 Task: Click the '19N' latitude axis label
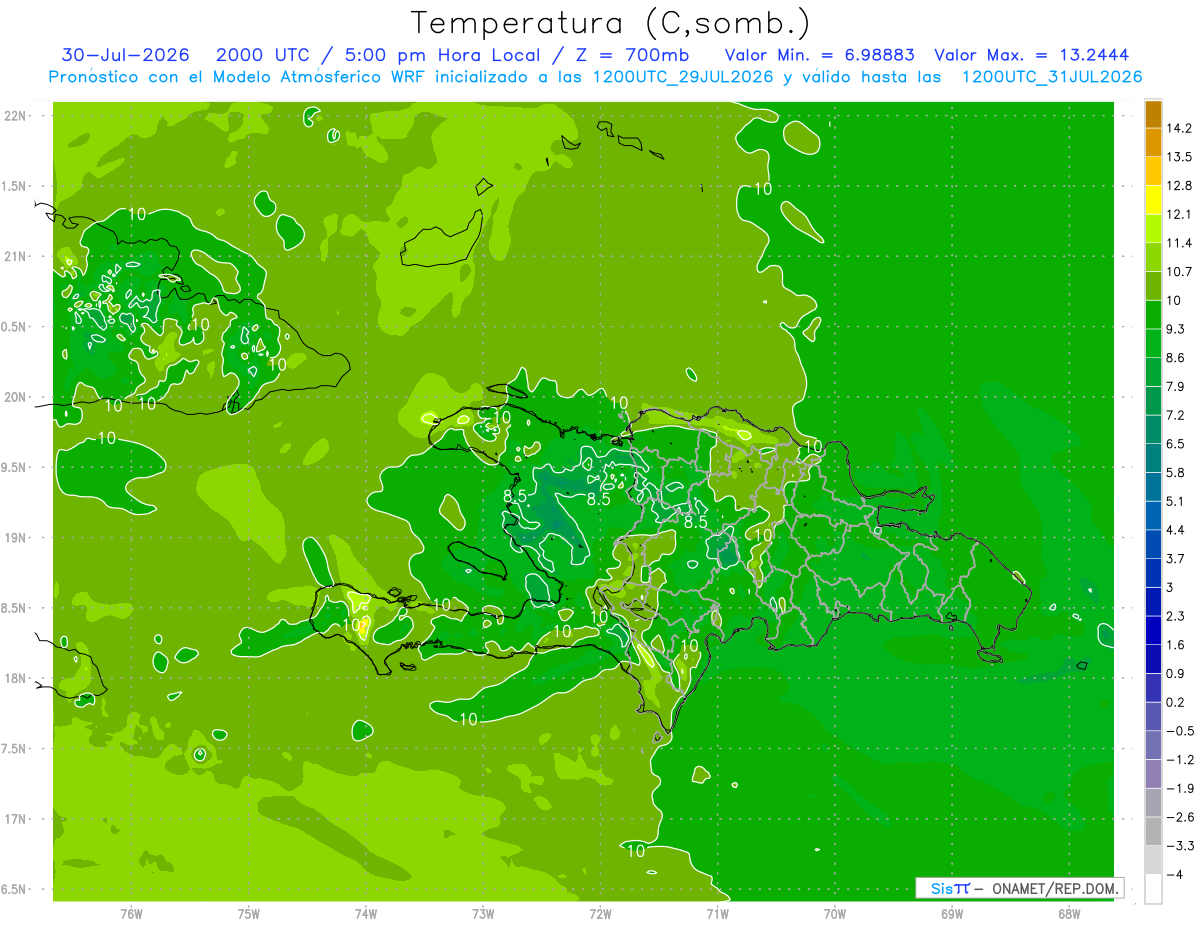coord(16,537)
